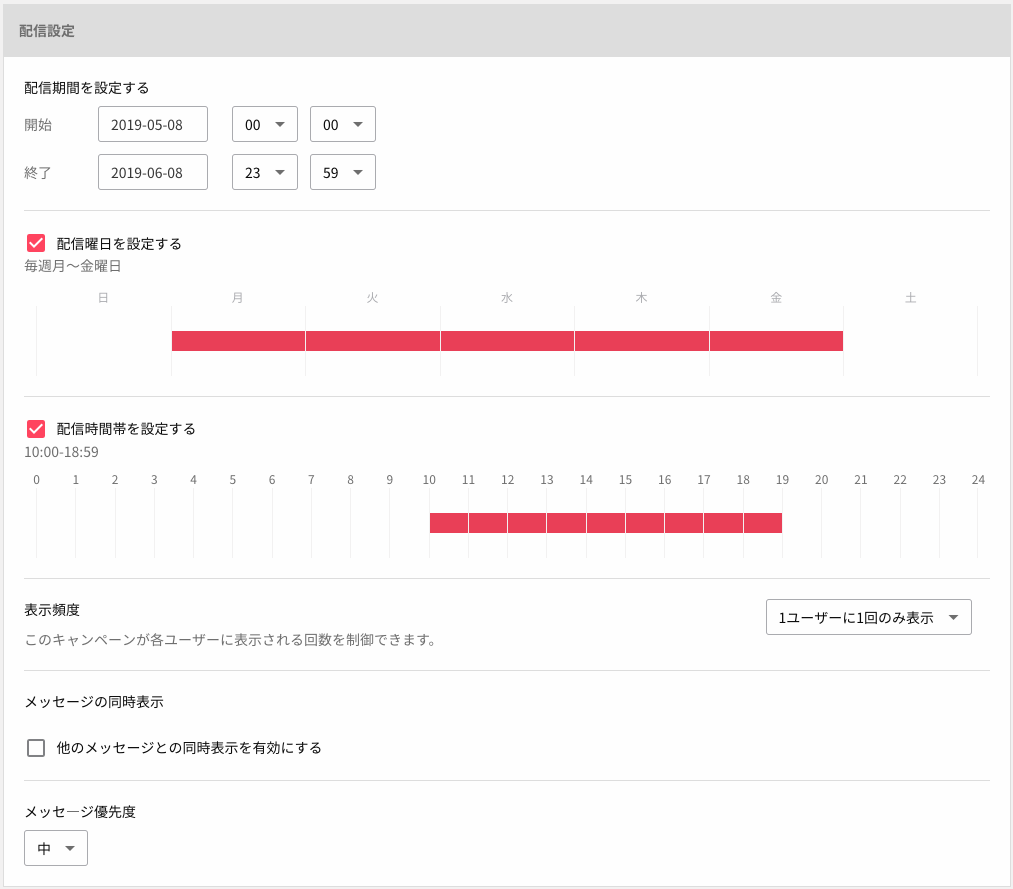Click the 13 o'clock red time segment
Screen dimensions: 1013x889
(567, 523)
